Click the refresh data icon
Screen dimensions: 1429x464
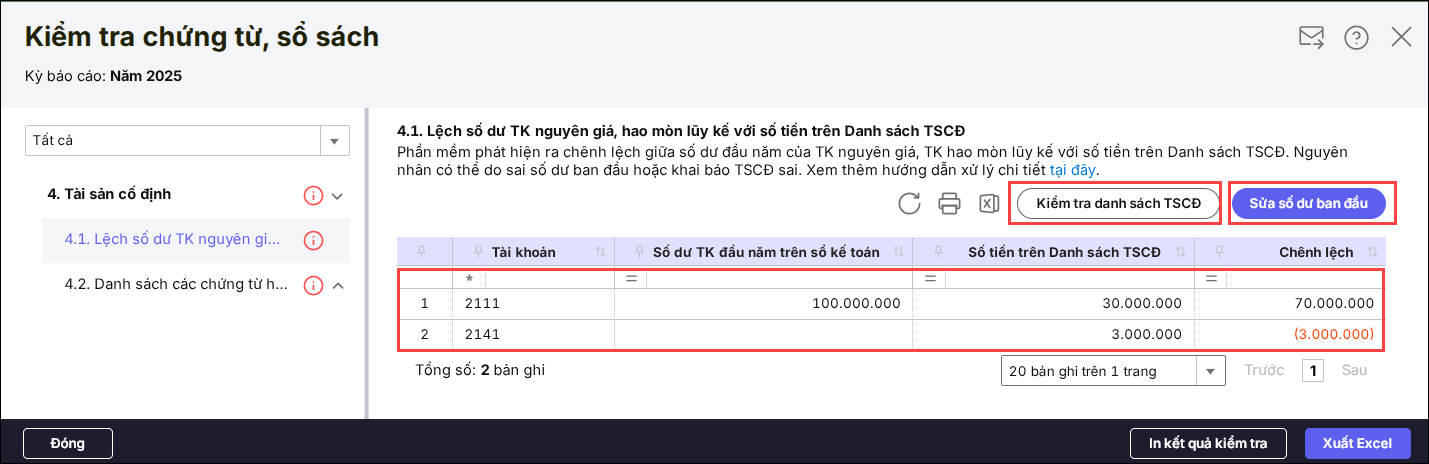(908, 204)
